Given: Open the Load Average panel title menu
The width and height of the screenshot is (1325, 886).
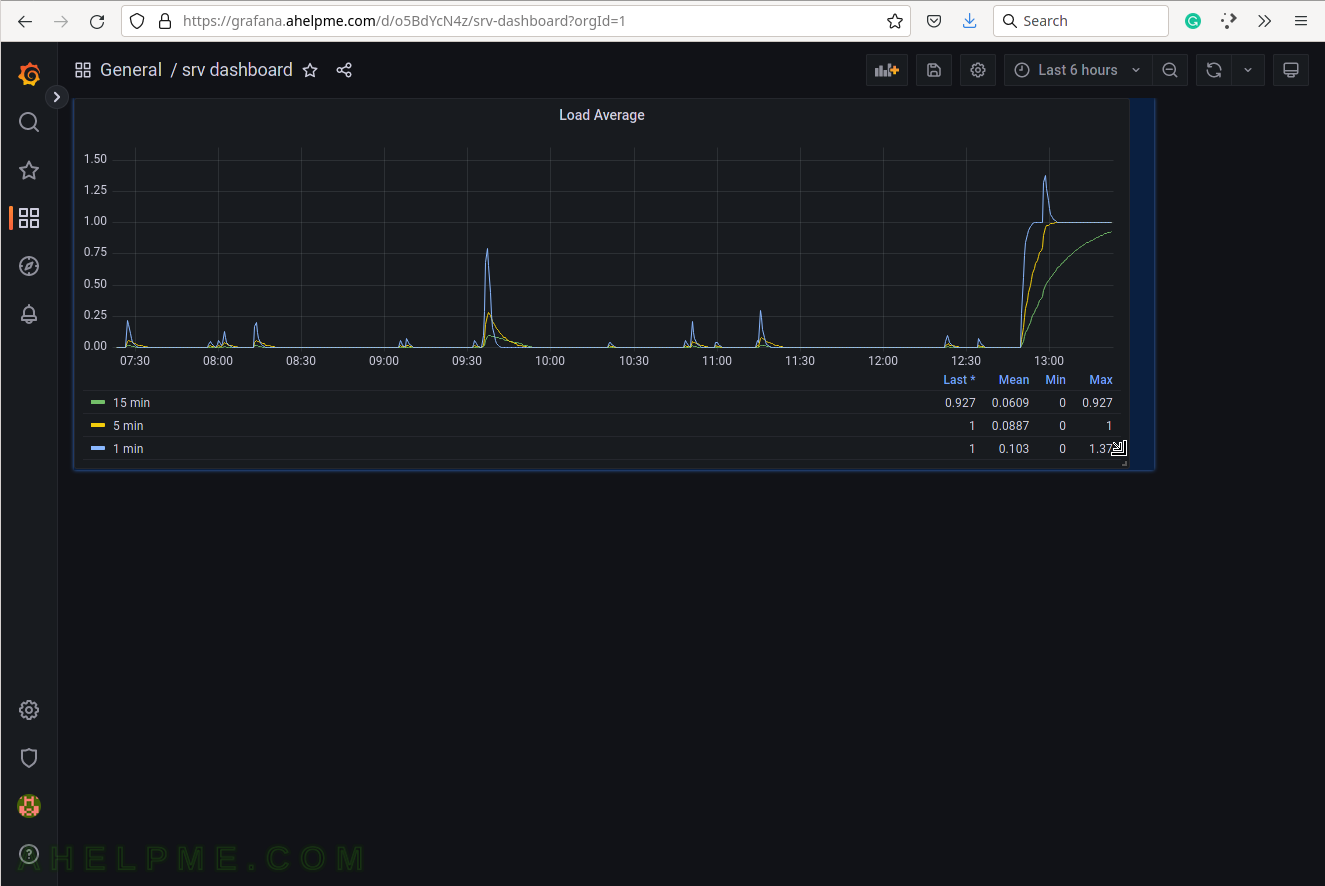Looking at the screenshot, I should click(x=602, y=115).
